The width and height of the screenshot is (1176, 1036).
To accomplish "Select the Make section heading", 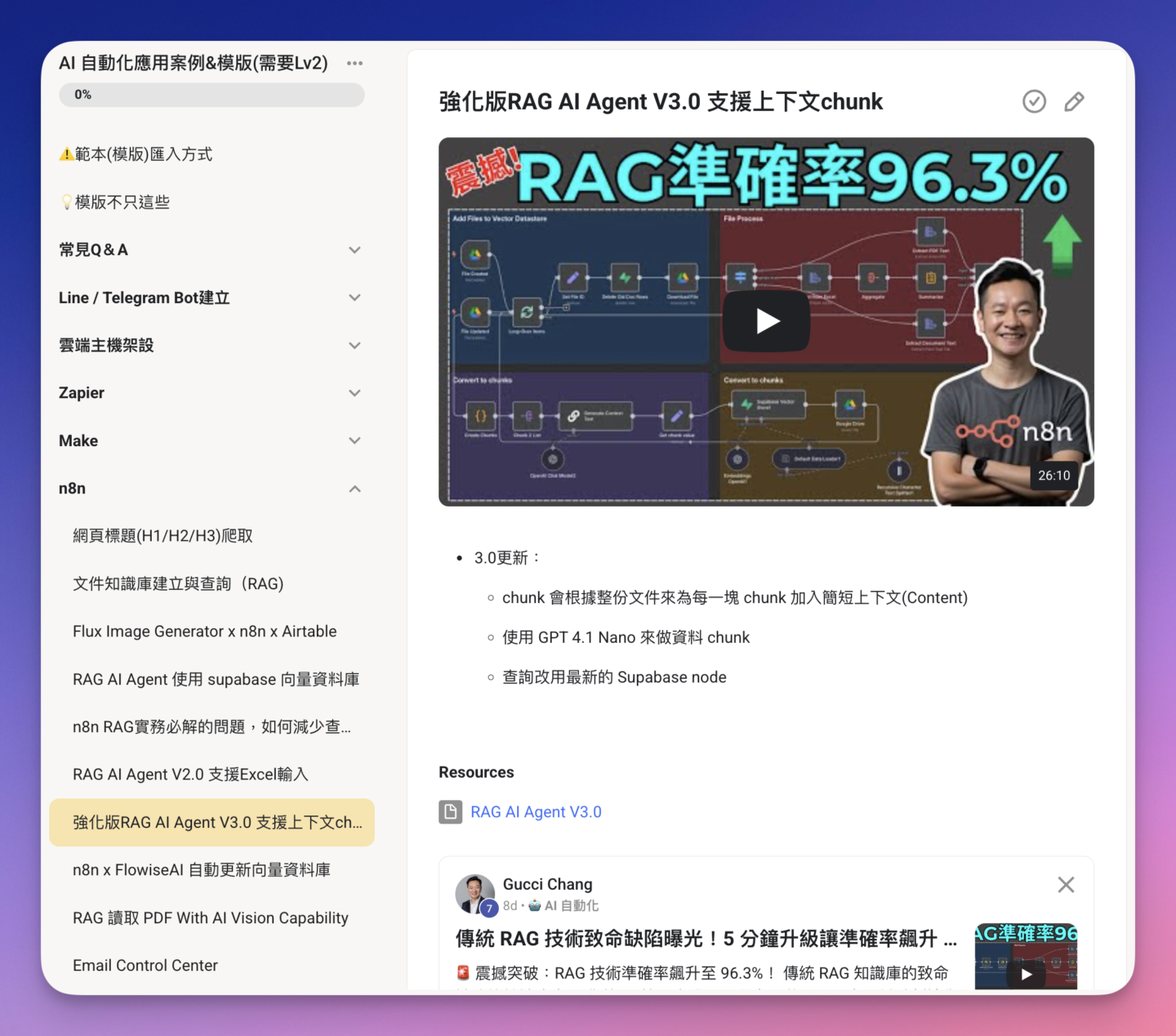I will (78, 440).
